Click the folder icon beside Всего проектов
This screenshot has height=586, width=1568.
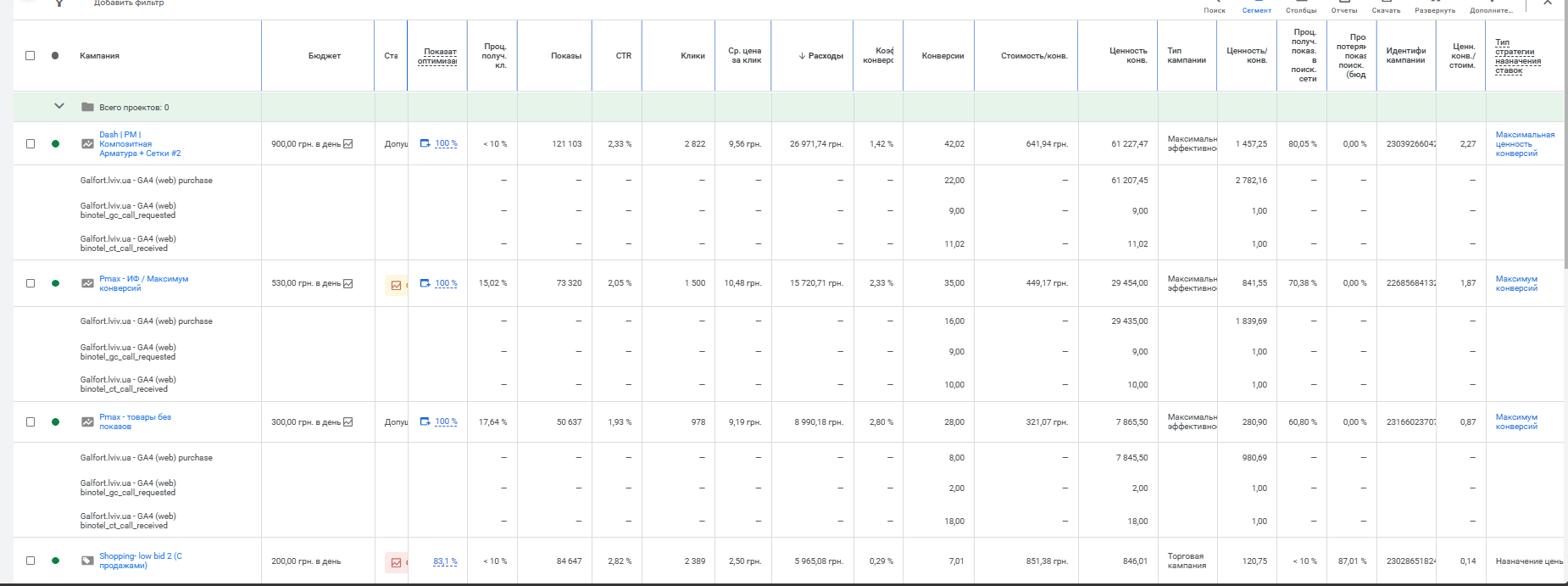click(x=87, y=107)
